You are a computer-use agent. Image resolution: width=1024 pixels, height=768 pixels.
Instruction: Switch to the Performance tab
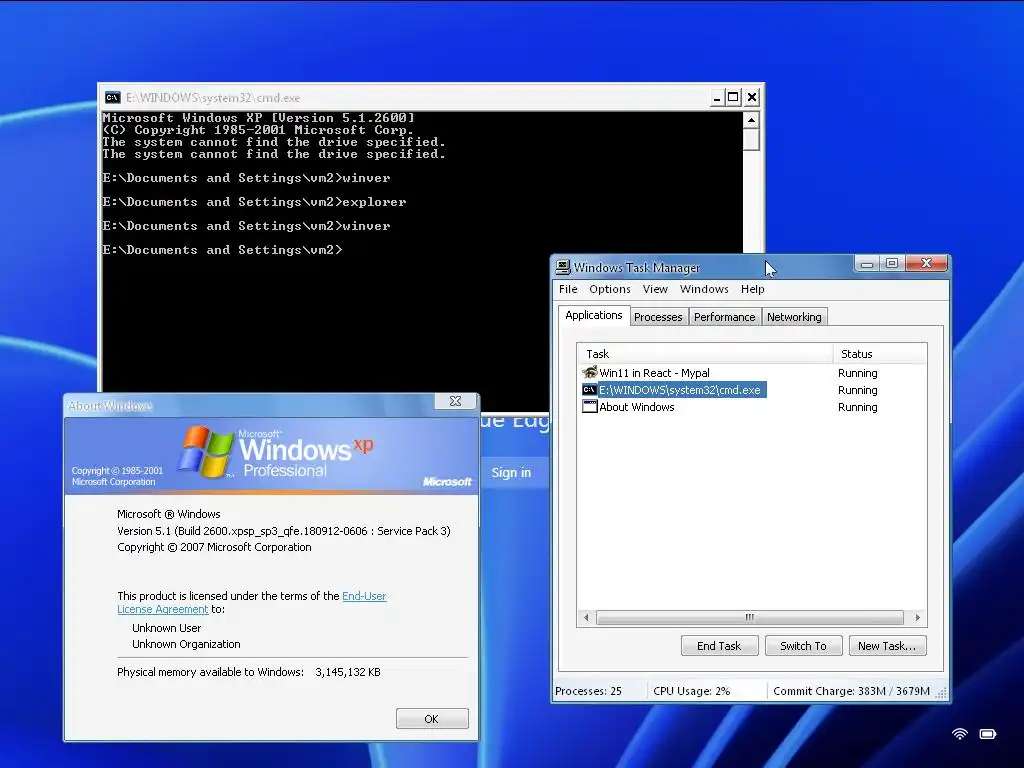pos(724,317)
